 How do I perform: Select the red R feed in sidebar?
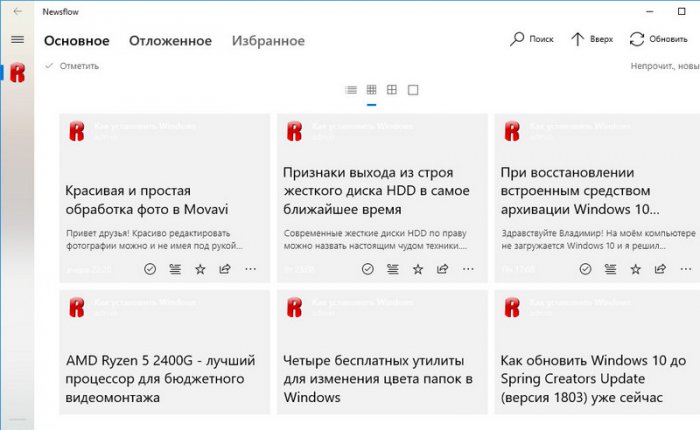point(17,73)
